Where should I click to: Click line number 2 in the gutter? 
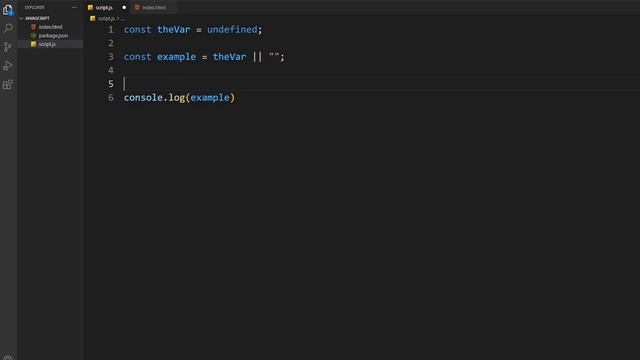(x=111, y=43)
